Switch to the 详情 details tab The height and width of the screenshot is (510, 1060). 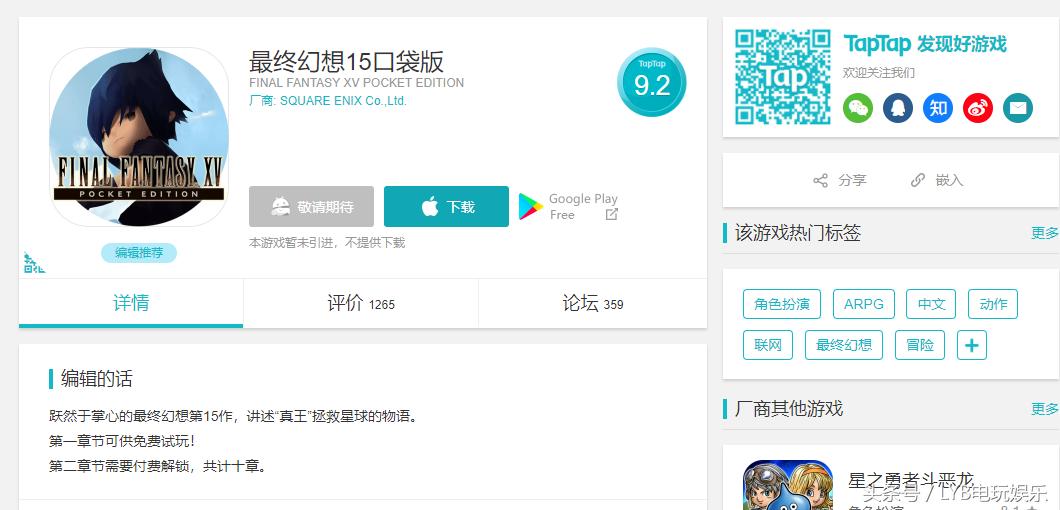click(x=130, y=303)
